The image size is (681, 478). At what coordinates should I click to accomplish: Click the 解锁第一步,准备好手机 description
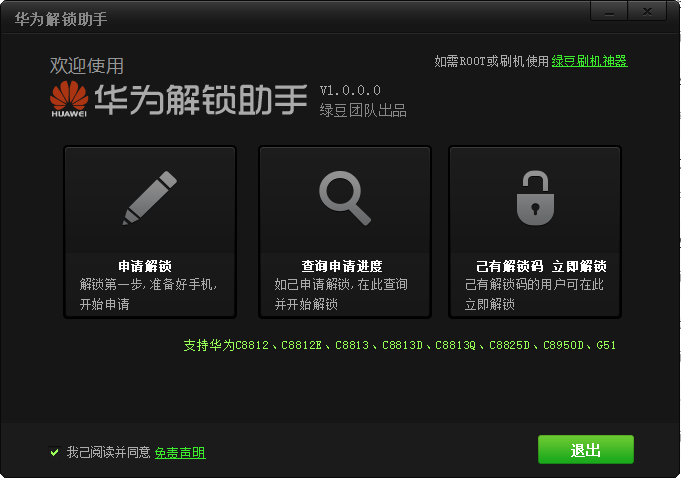(148, 285)
